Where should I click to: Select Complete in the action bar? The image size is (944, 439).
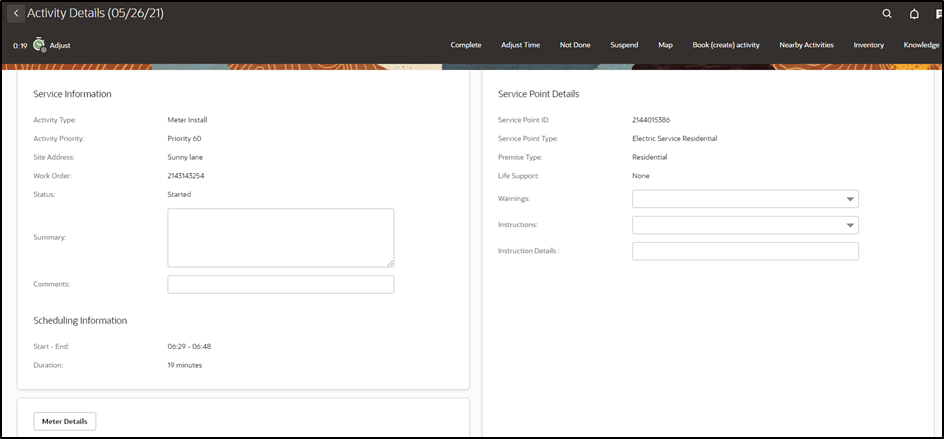[x=466, y=45]
